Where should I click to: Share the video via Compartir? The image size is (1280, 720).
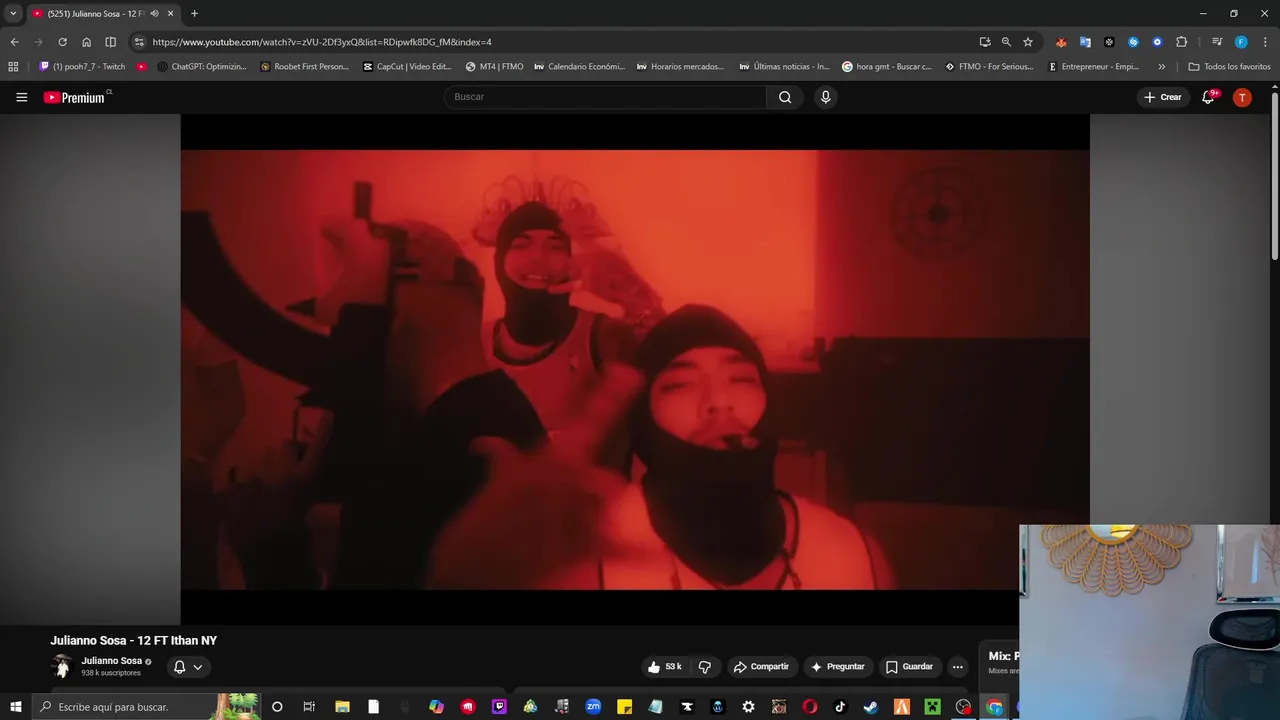tap(761, 667)
